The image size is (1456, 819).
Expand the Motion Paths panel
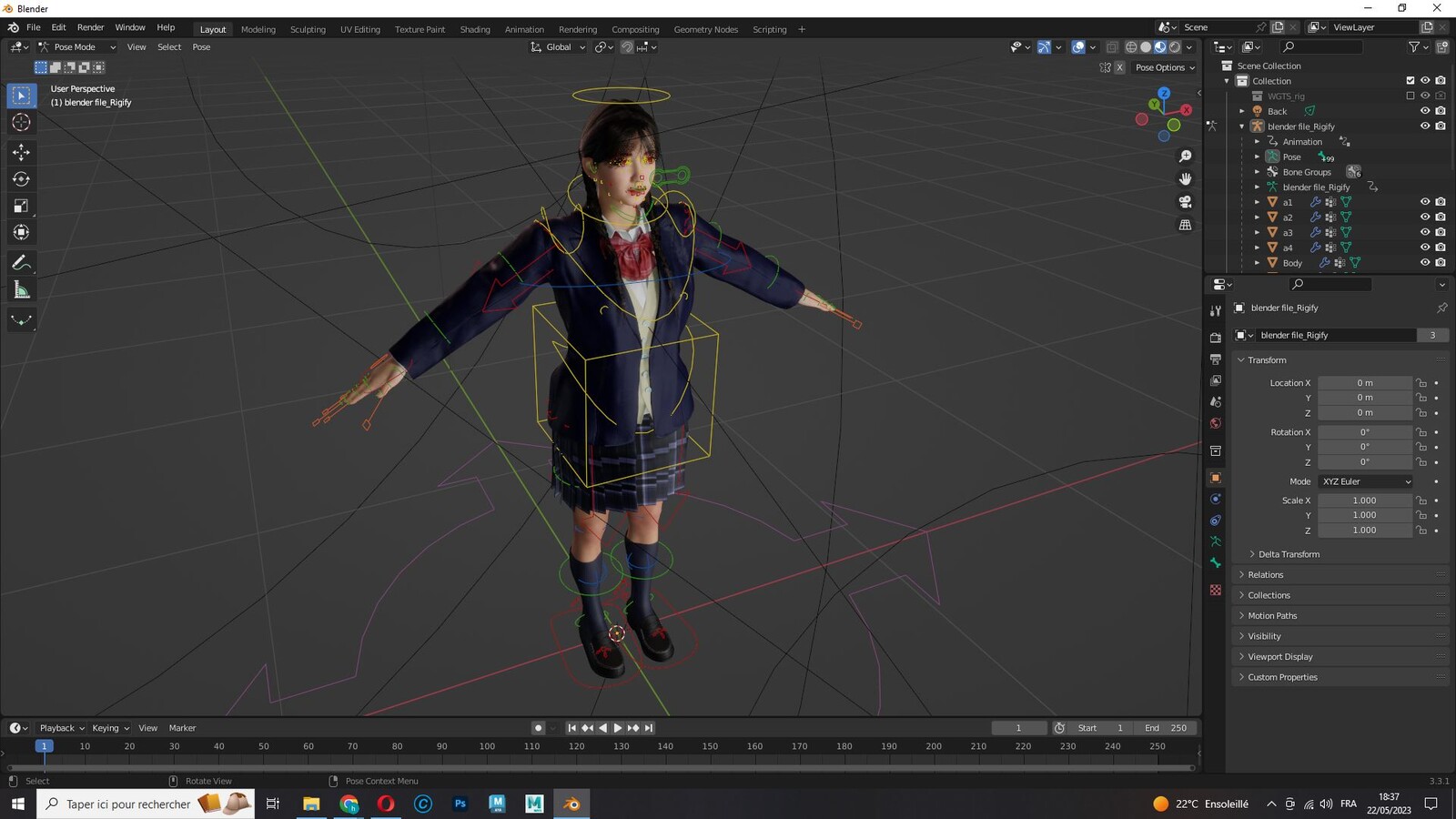tap(1271, 616)
